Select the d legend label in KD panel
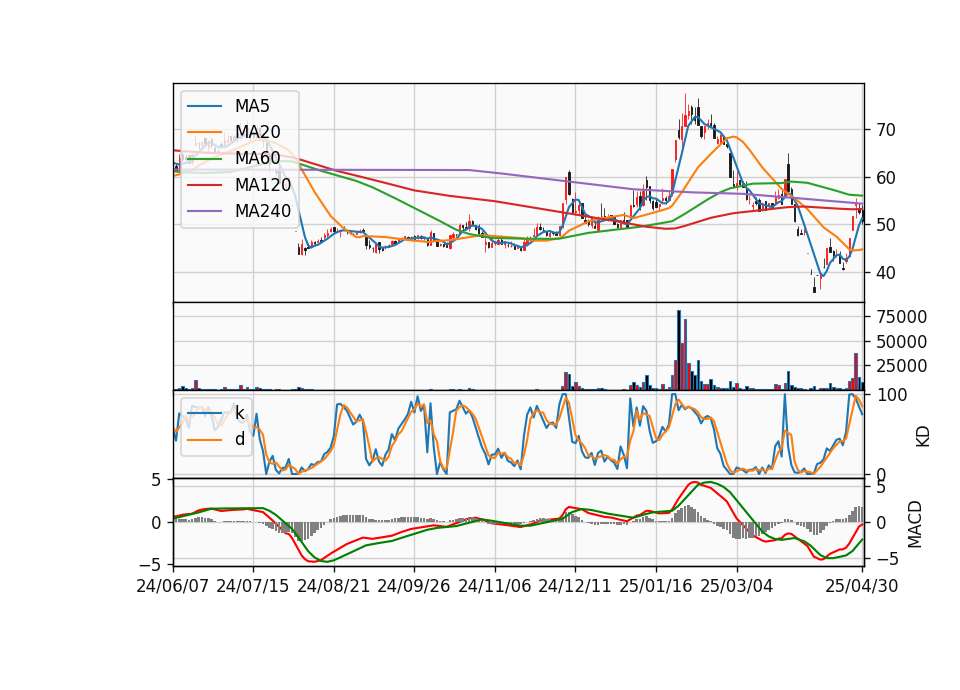This screenshot has height=690, width=960. point(240,439)
